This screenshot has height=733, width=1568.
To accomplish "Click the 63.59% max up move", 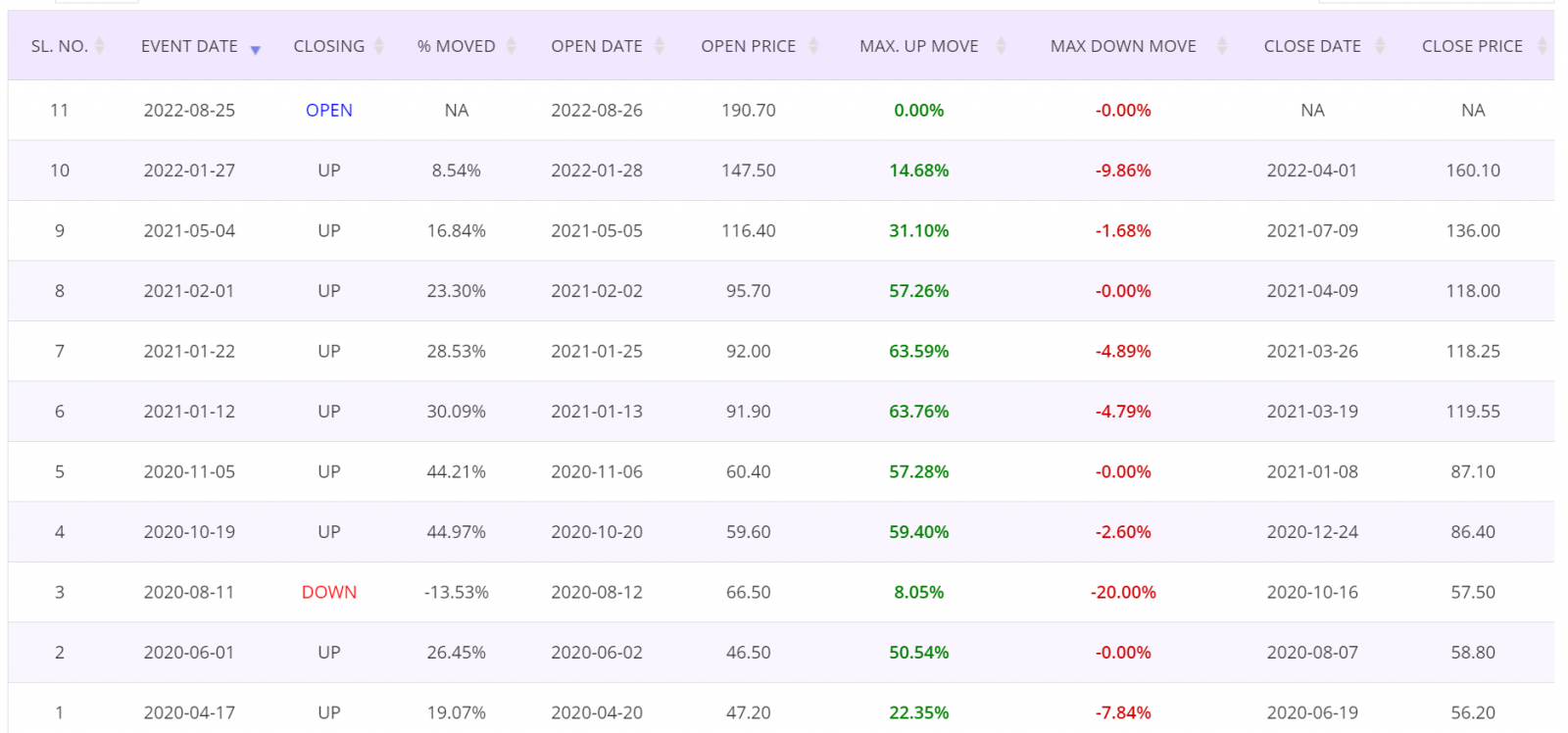I will (919, 351).
